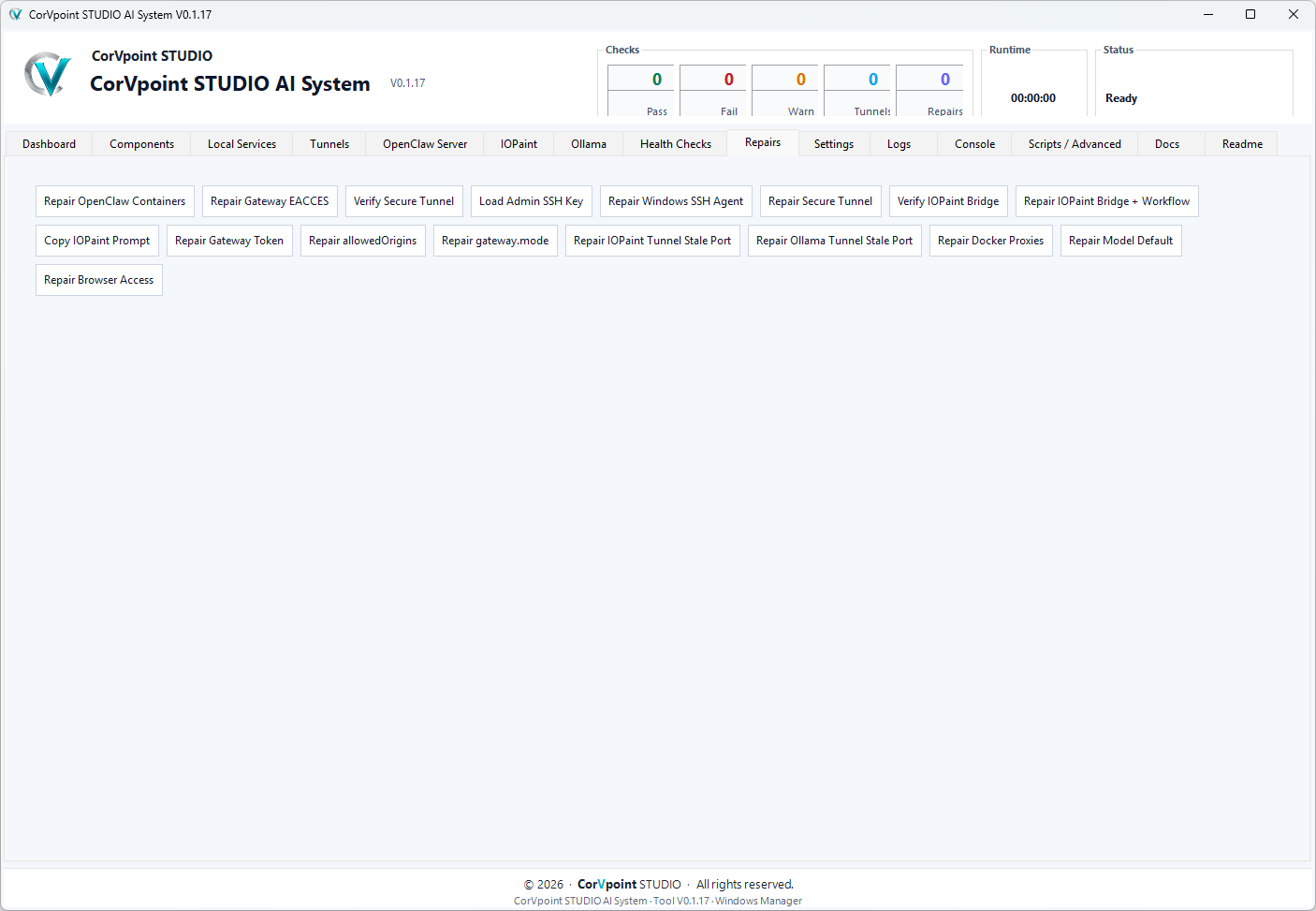The image size is (1316, 911).
Task: Maximize the application window
Action: click(x=1250, y=14)
